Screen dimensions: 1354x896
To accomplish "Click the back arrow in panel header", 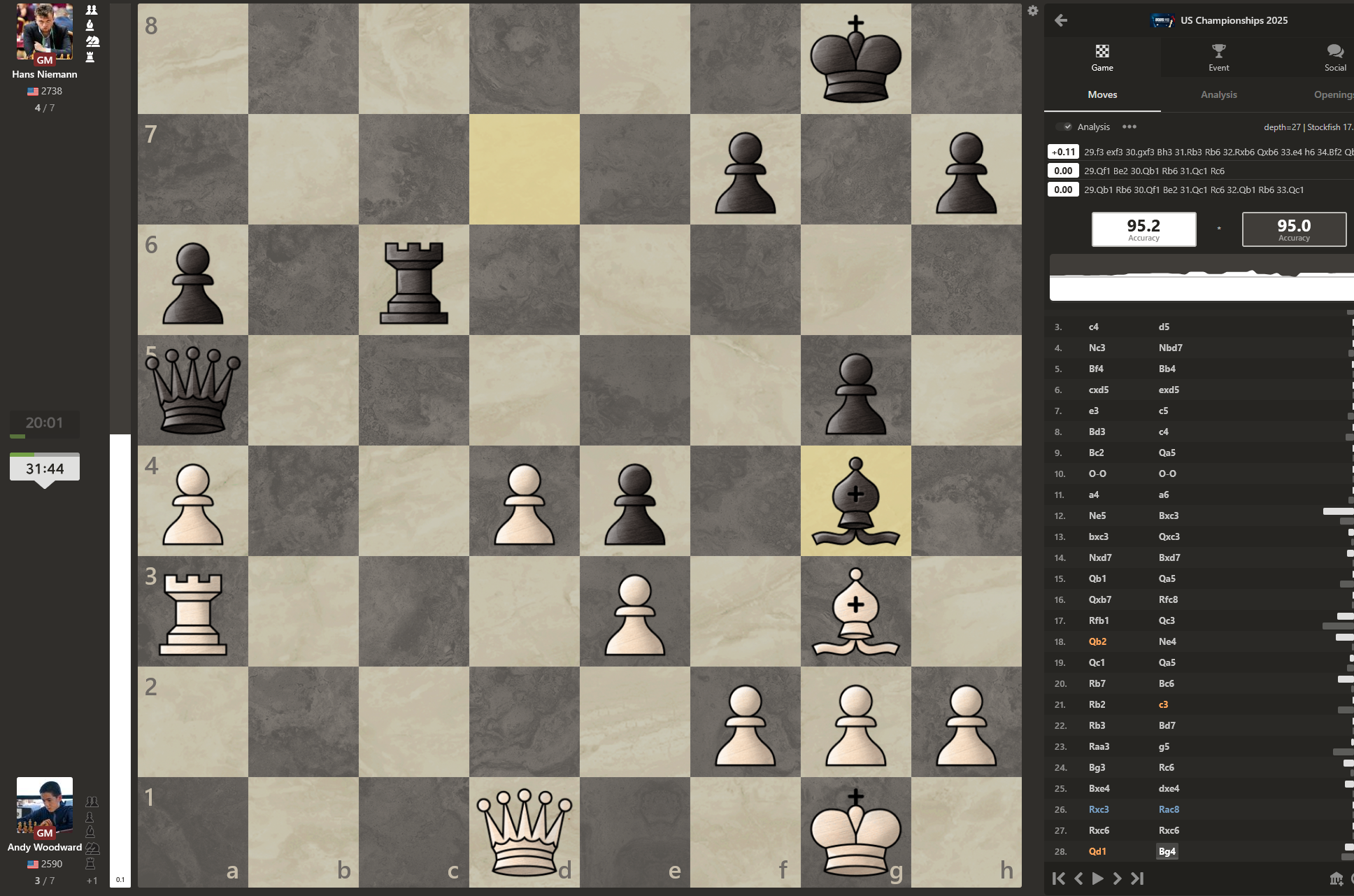I will coord(1061,20).
